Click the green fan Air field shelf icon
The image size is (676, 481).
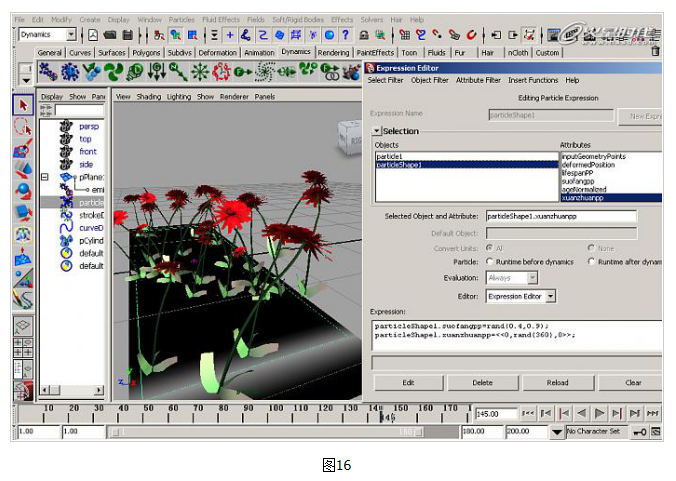(113, 72)
